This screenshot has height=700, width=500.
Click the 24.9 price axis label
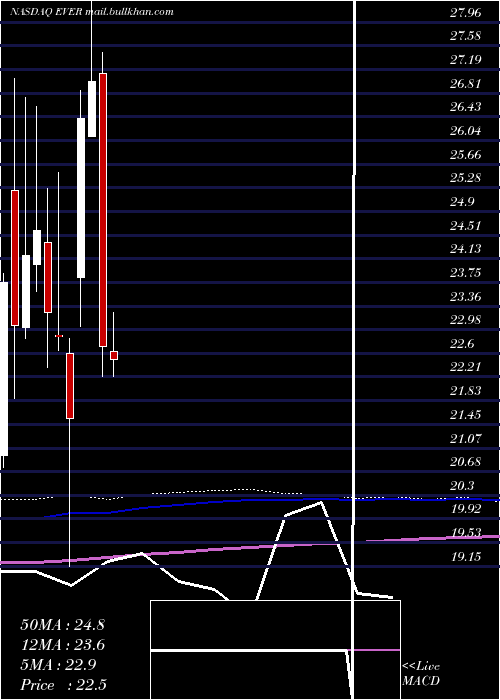[x=462, y=202]
